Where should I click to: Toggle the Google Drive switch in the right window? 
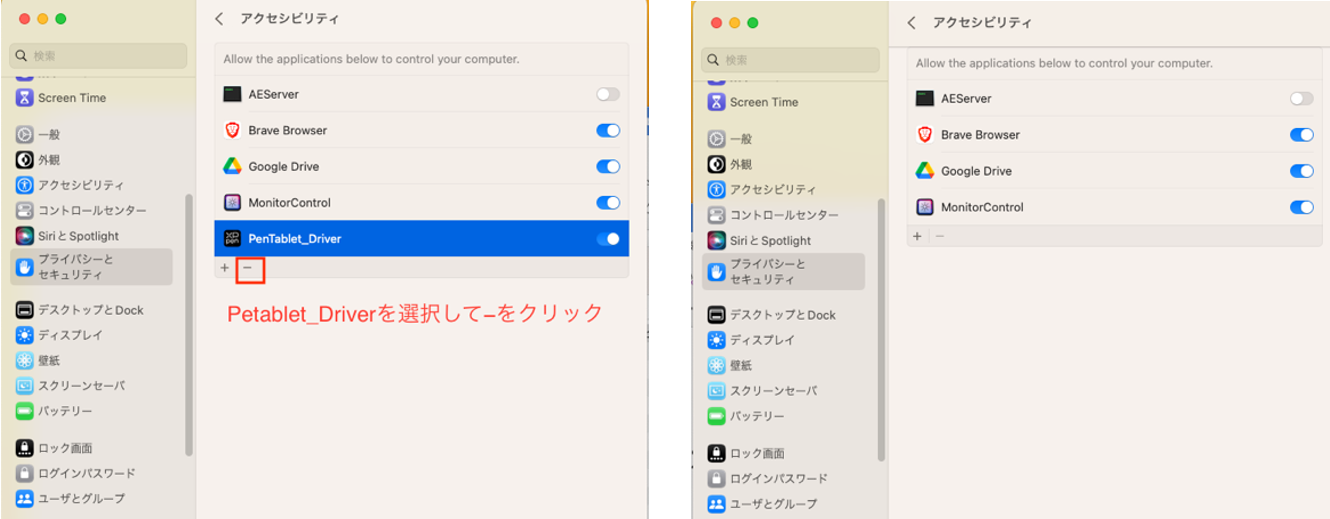pos(1301,171)
